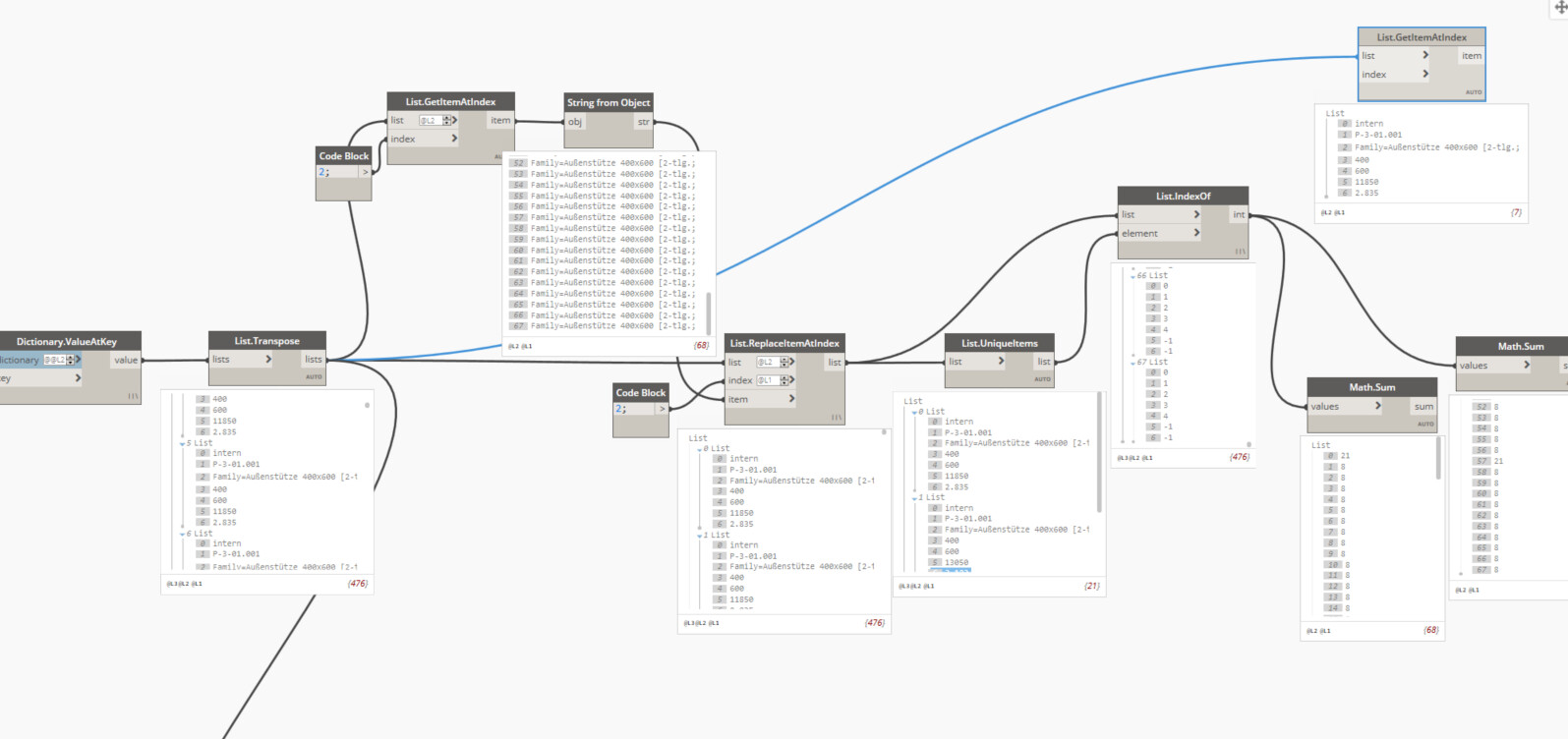Collapse '6 List' in List.Transpose preview
The height and width of the screenshot is (739, 1568).
click(182, 534)
